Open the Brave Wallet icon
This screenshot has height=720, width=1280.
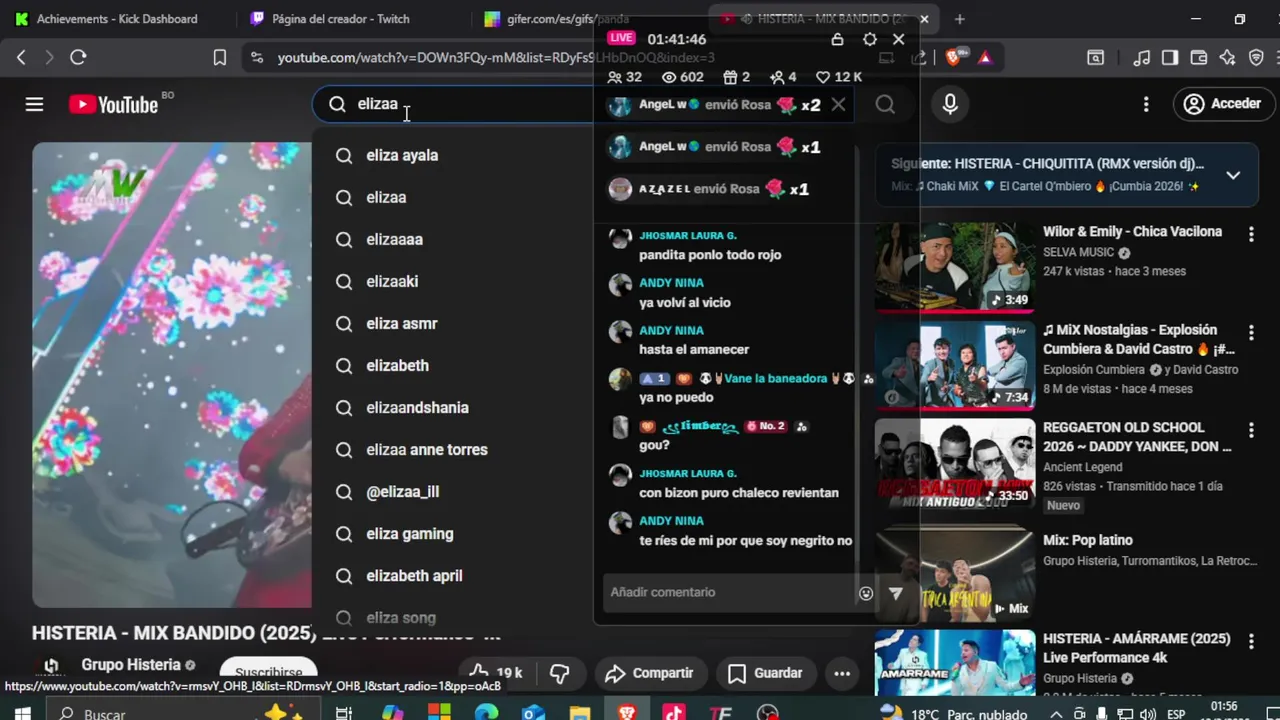tap(1198, 58)
